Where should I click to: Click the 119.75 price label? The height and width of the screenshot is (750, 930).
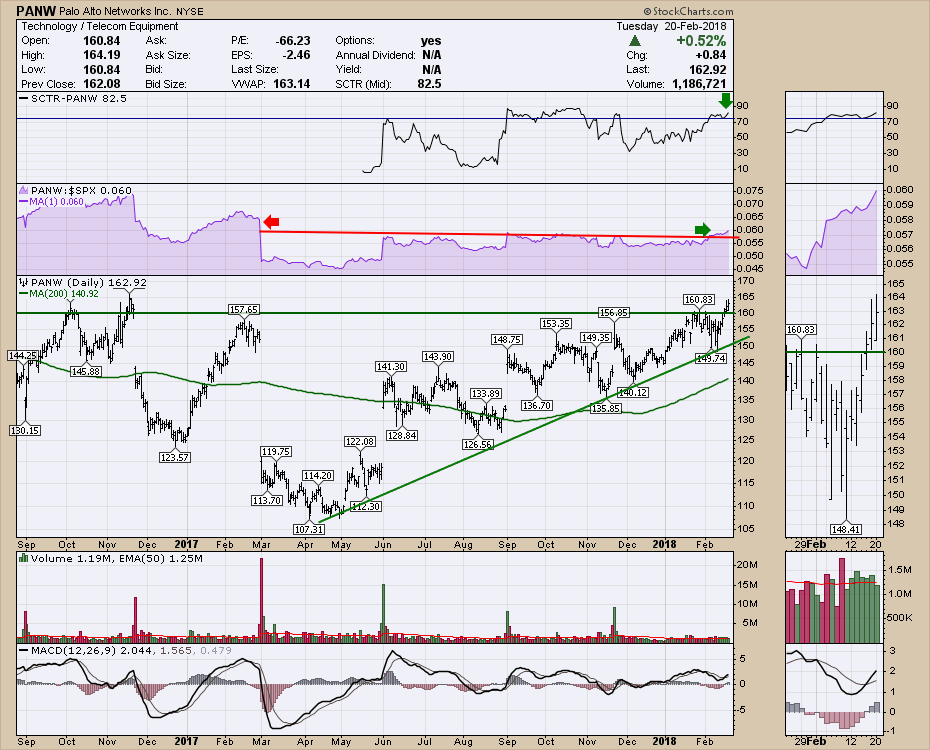pyautogui.click(x=275, y=451)
